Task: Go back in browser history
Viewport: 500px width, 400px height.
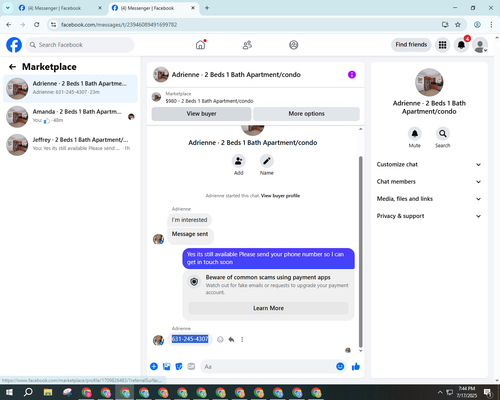Action: (x=9, y=25)
